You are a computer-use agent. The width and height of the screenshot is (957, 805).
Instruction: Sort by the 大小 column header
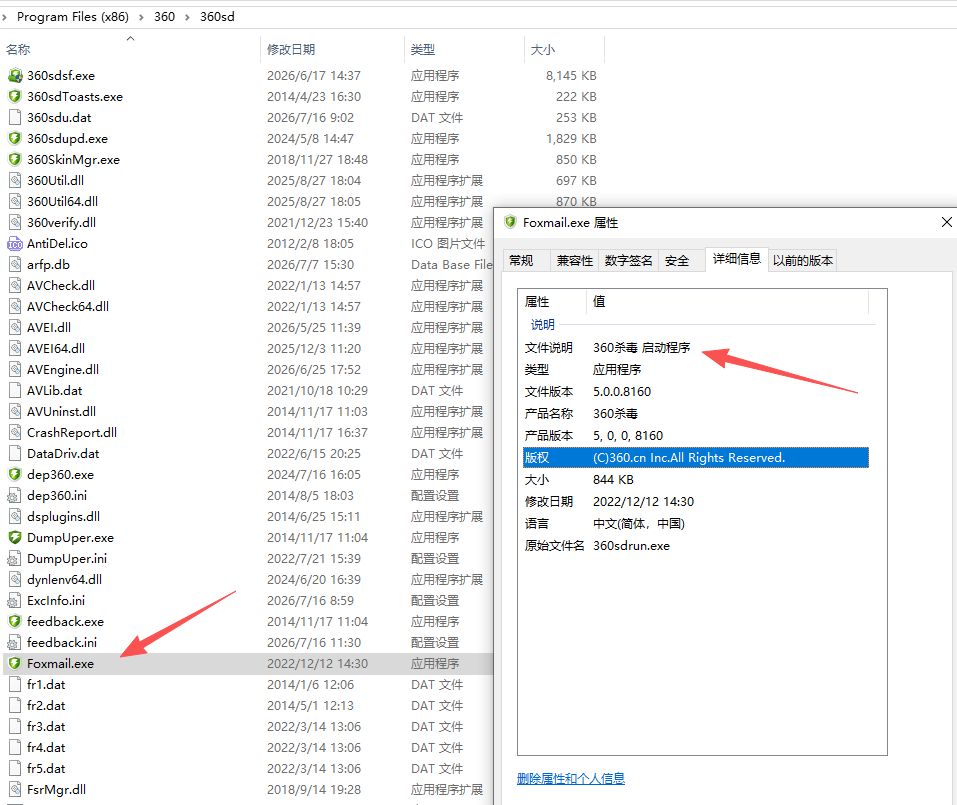(565, 49)
